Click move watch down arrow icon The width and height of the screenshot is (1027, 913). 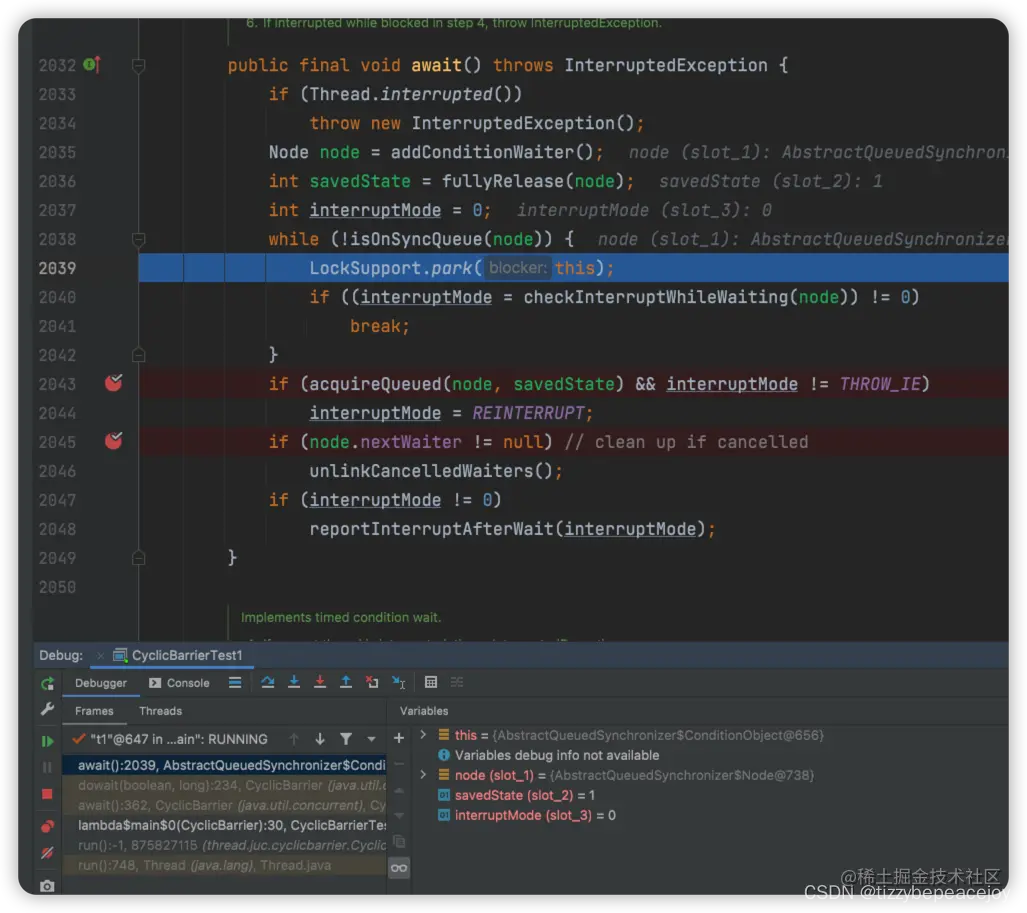399,815
